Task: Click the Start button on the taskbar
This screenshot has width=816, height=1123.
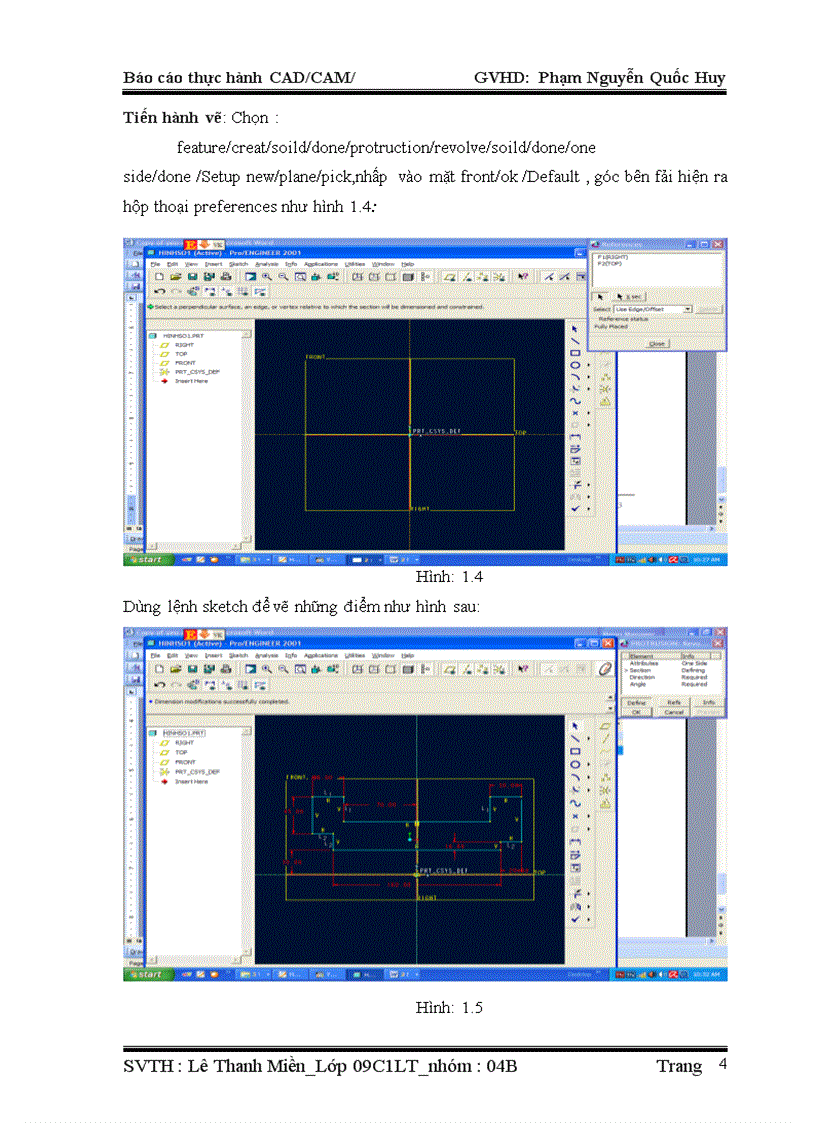Action: pyautogui.click(x=146, y=559)
